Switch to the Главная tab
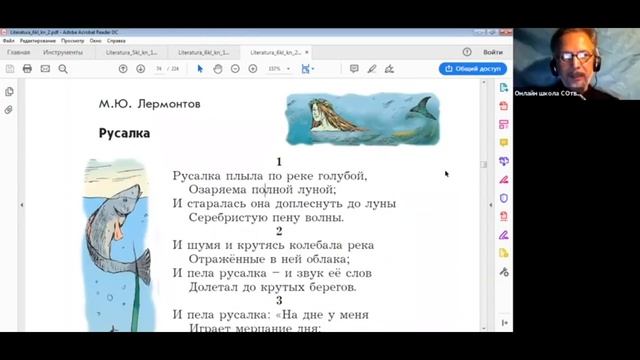The image size is (640, 360). coord(18,52)
